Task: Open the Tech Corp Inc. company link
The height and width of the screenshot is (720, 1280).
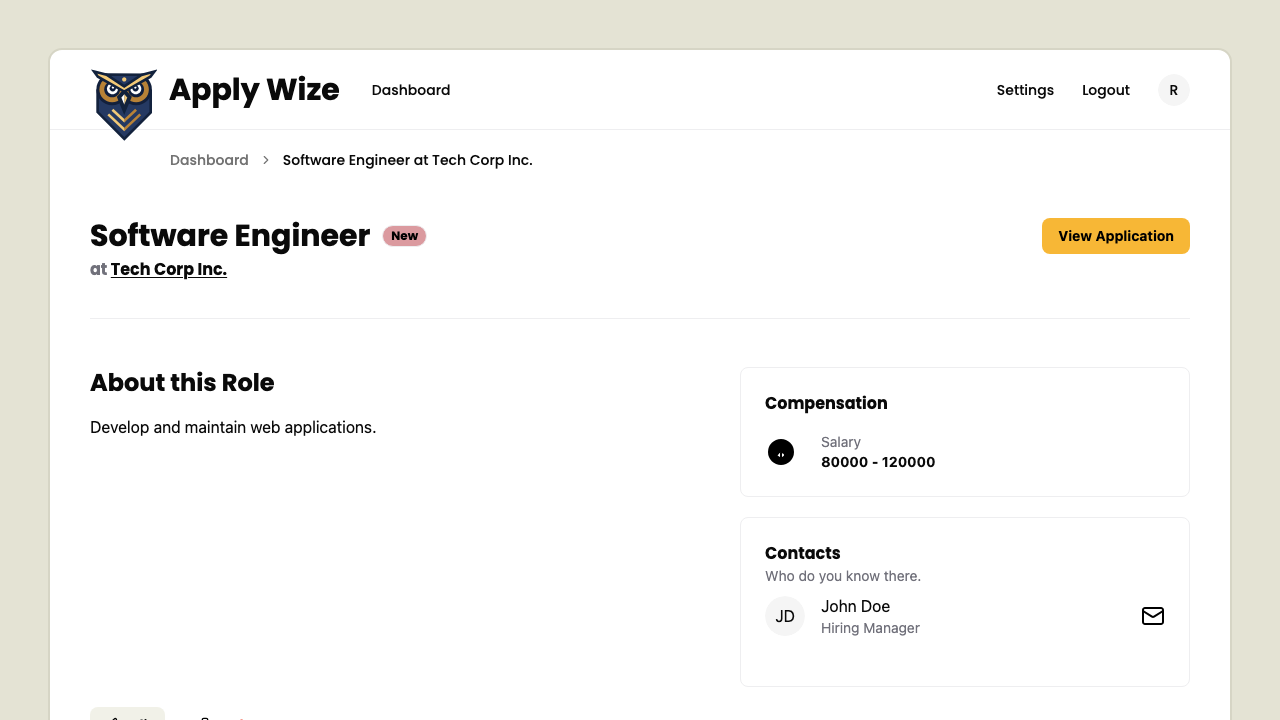Action: point(169,268)
